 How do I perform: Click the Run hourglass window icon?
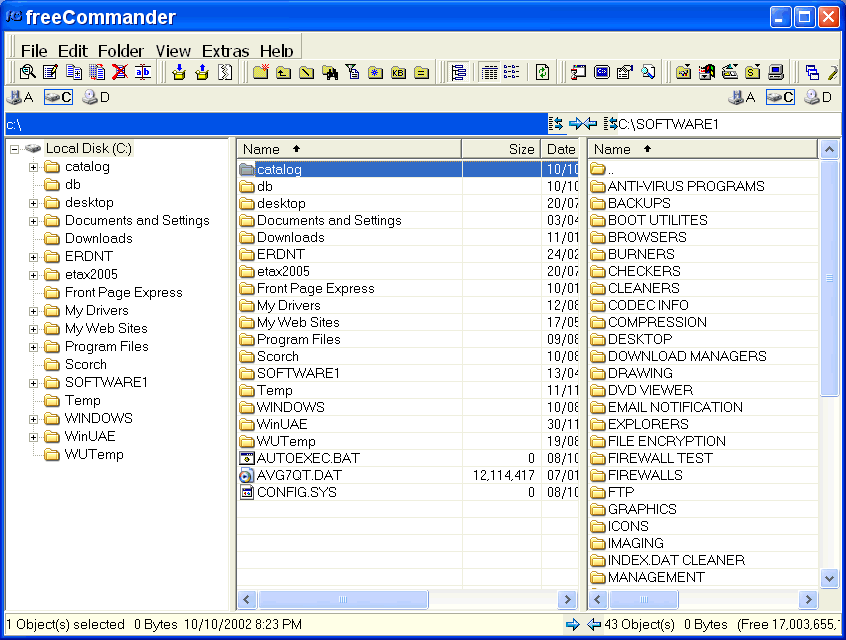click(578, 72)
